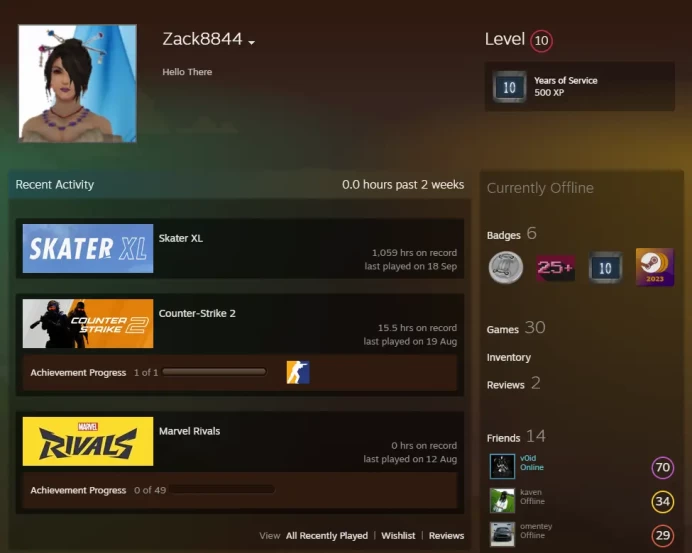Viewport: 692px width, 553px height.
Task: Click the Skater XL game banner
Action: click(x=88, y=248)
